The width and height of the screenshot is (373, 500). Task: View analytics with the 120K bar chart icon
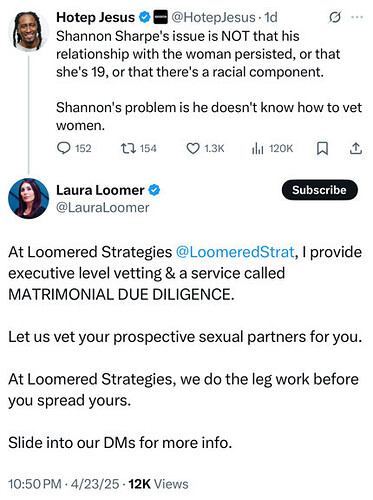point(257,148)
